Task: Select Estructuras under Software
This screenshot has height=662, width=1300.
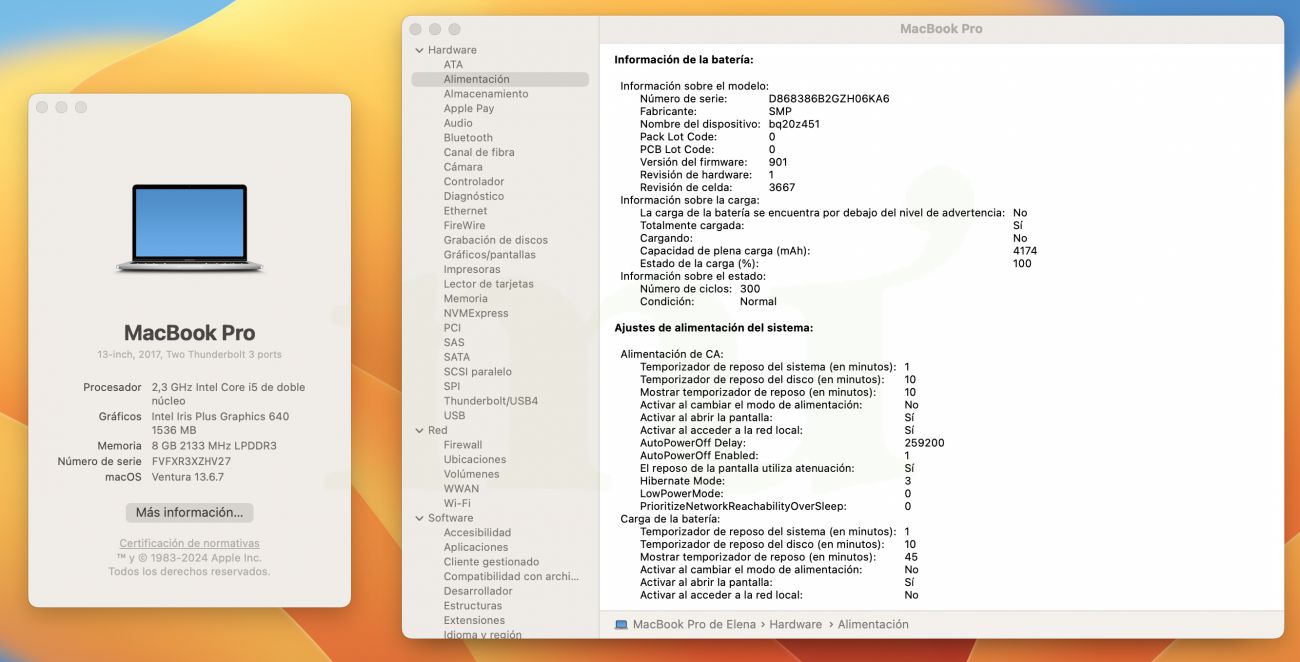Action: coord(473,606)
